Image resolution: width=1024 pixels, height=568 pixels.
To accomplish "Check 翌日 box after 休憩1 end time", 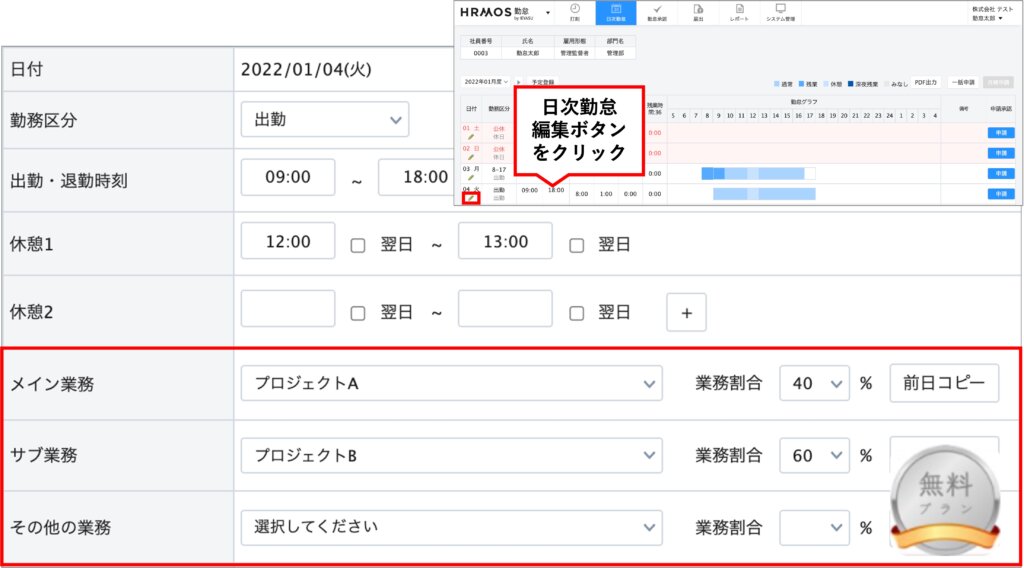I will tap(576, 245).
